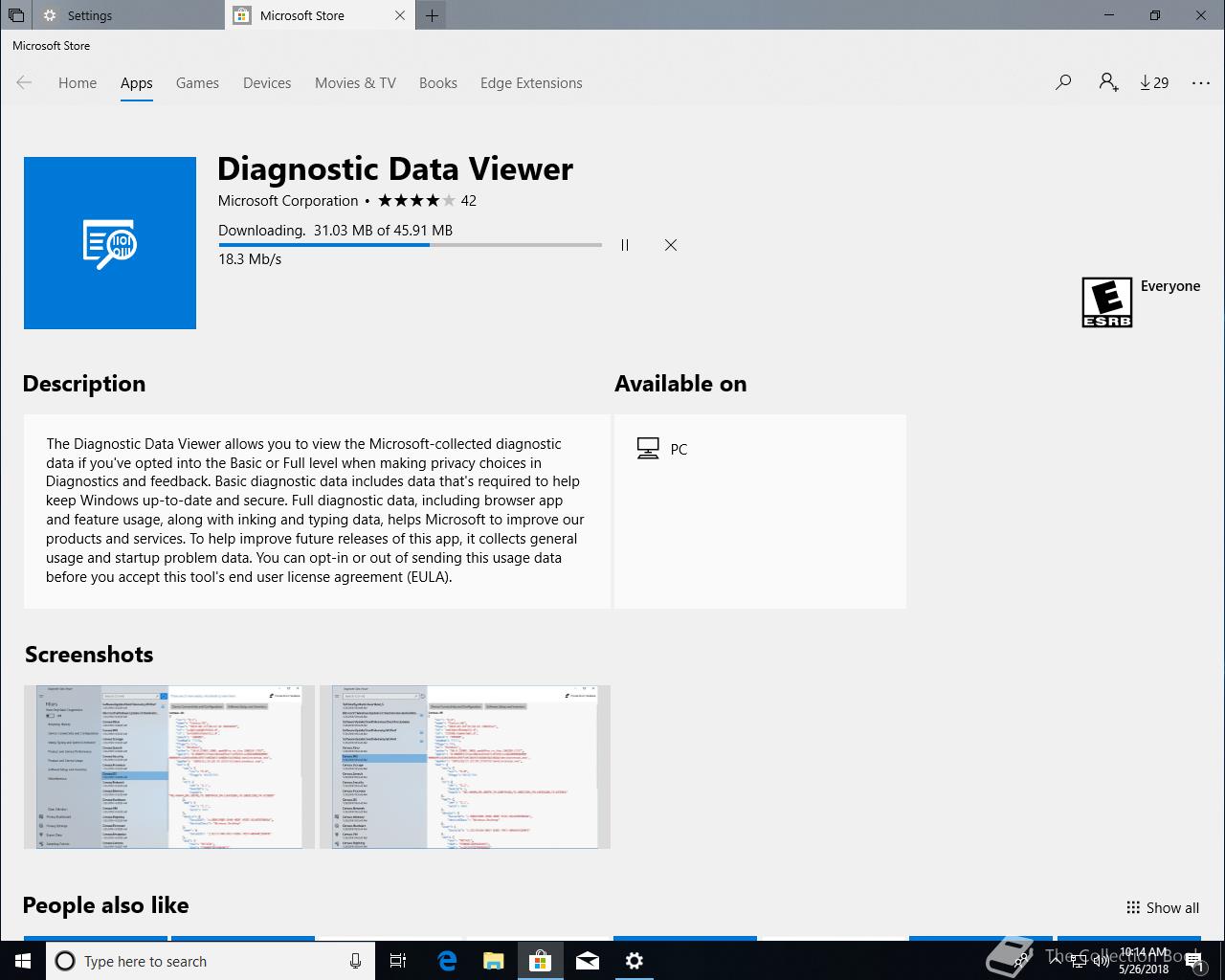1225x980 pixels.
Task: Click the taskbar microphone icon
Action: [355, 961]
